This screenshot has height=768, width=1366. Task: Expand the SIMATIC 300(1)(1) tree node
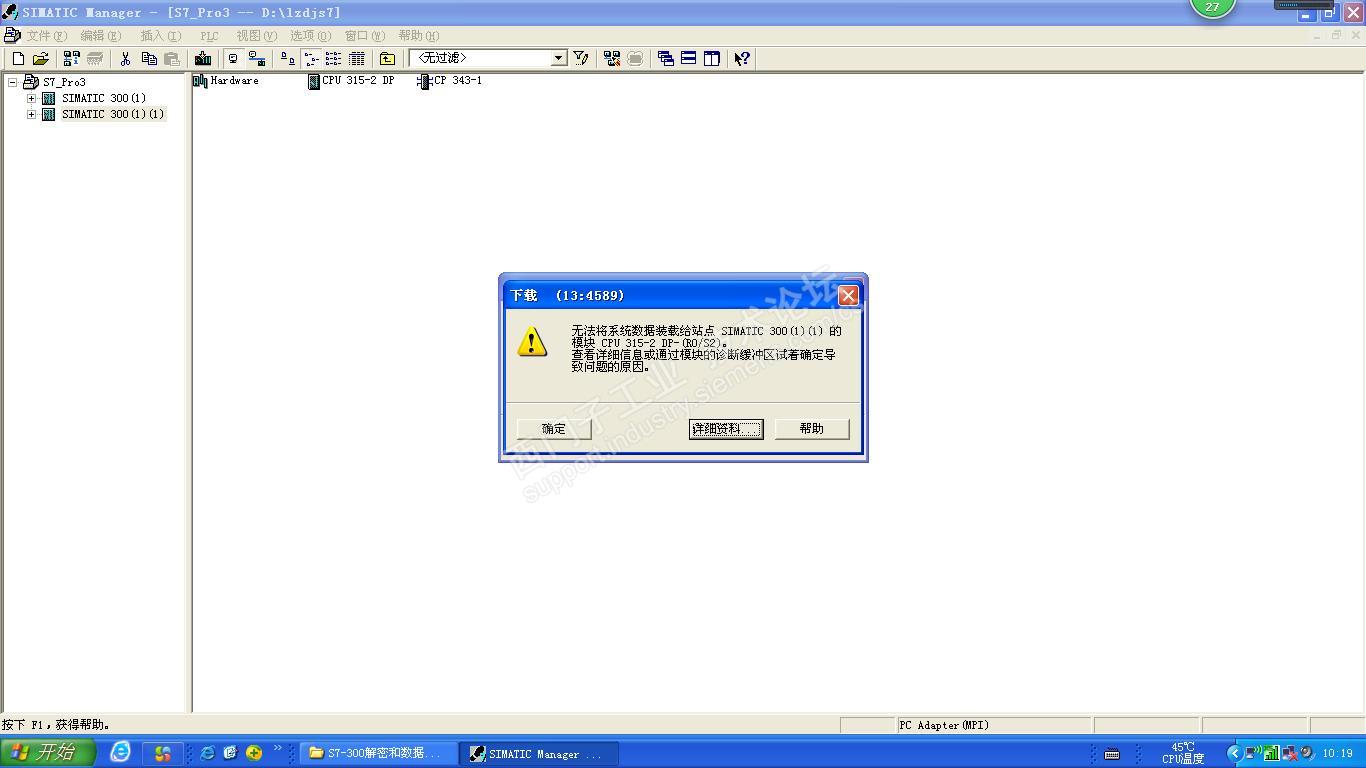[x=31, y=114]
